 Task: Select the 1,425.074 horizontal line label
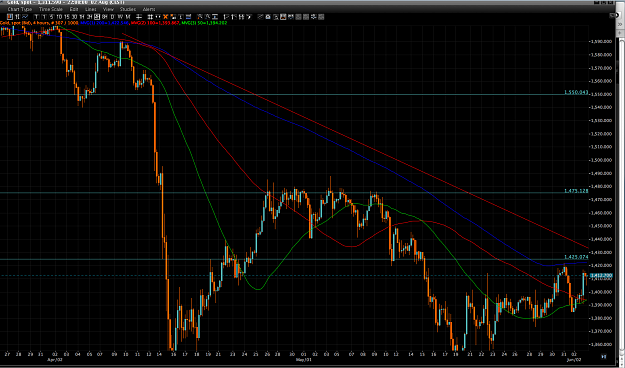point(576,257)
